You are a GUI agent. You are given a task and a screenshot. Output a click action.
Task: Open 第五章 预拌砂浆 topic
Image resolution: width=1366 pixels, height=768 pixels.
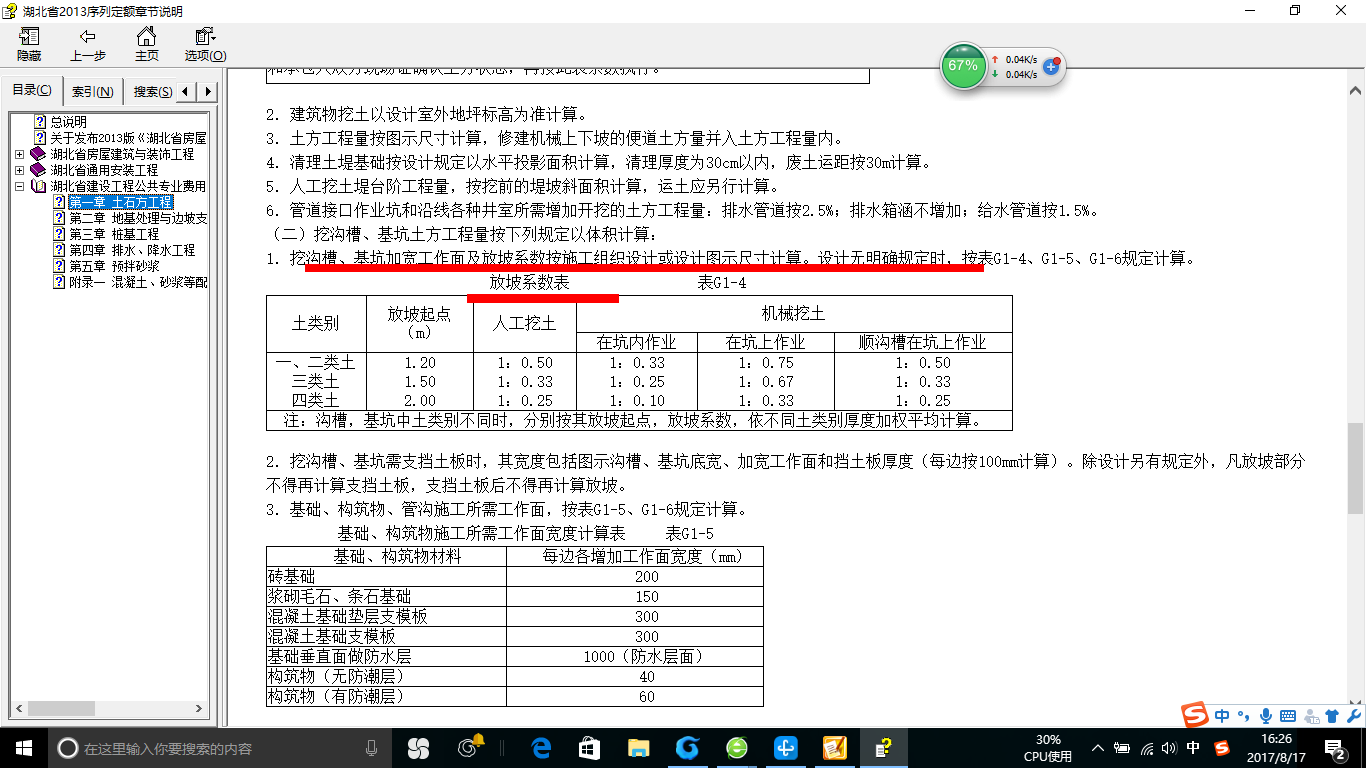pos(113,266)
